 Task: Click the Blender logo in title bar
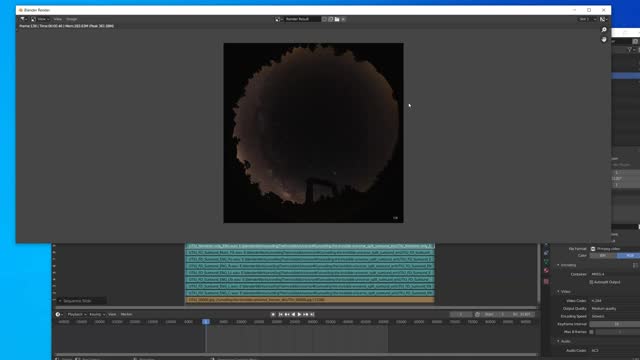pyautogui.click(x=20, y=10)
